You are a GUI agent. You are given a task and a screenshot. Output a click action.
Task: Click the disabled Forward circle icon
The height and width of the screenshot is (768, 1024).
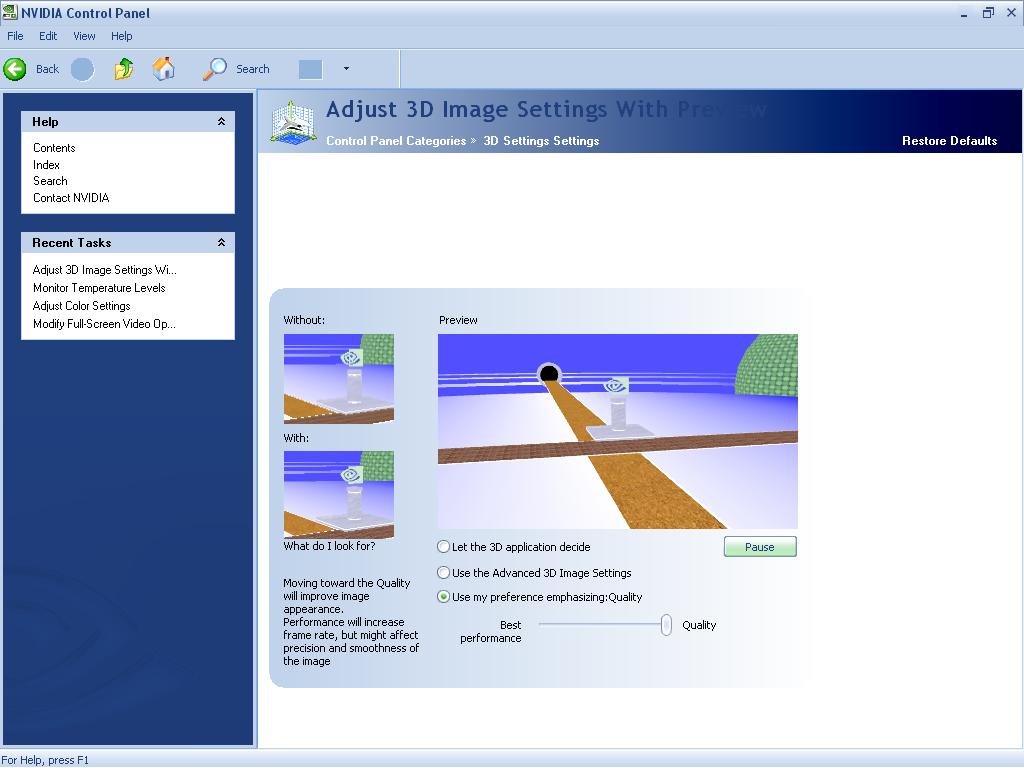coord(82,69)
